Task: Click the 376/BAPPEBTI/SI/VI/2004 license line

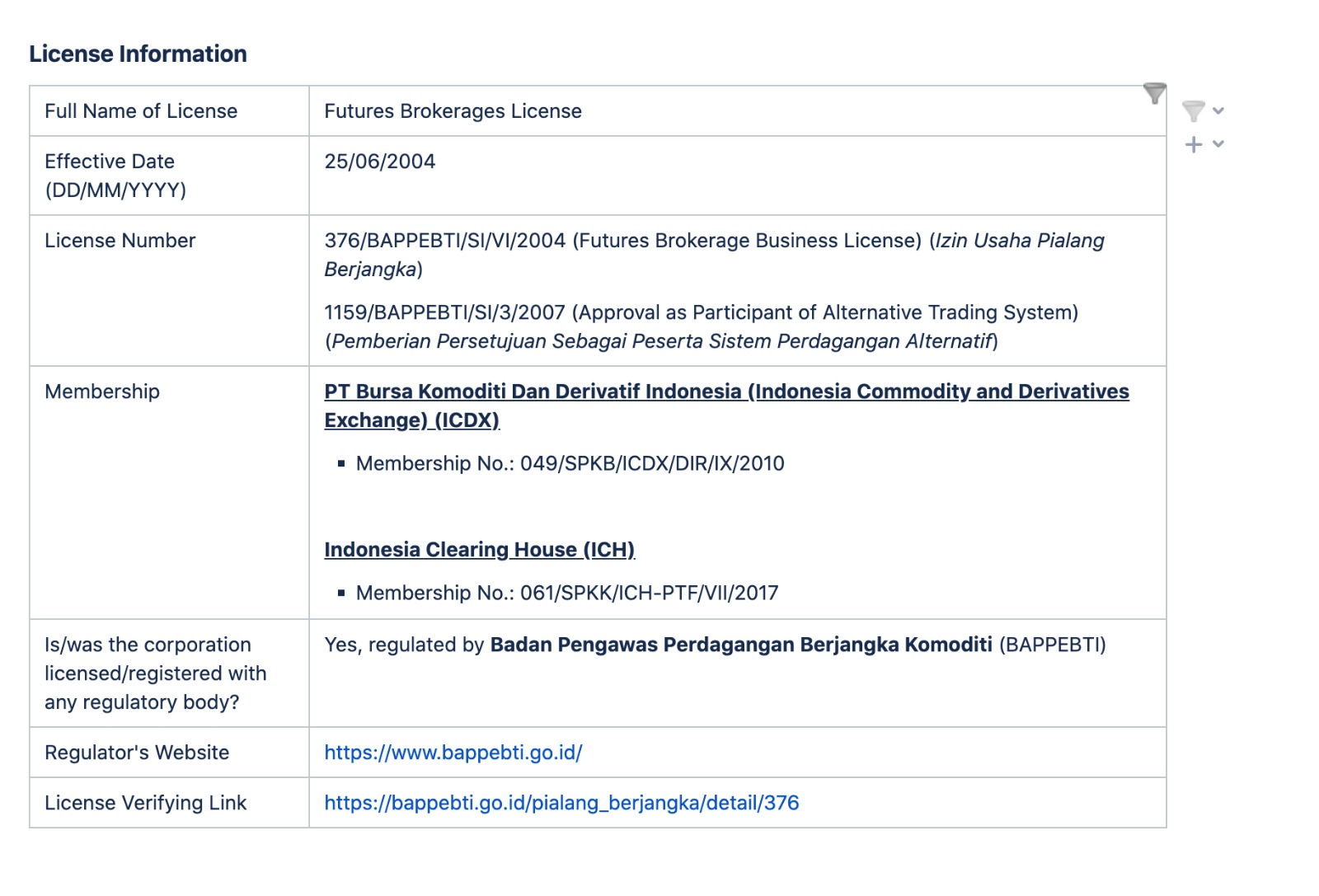Action: [x=622, y=241]
